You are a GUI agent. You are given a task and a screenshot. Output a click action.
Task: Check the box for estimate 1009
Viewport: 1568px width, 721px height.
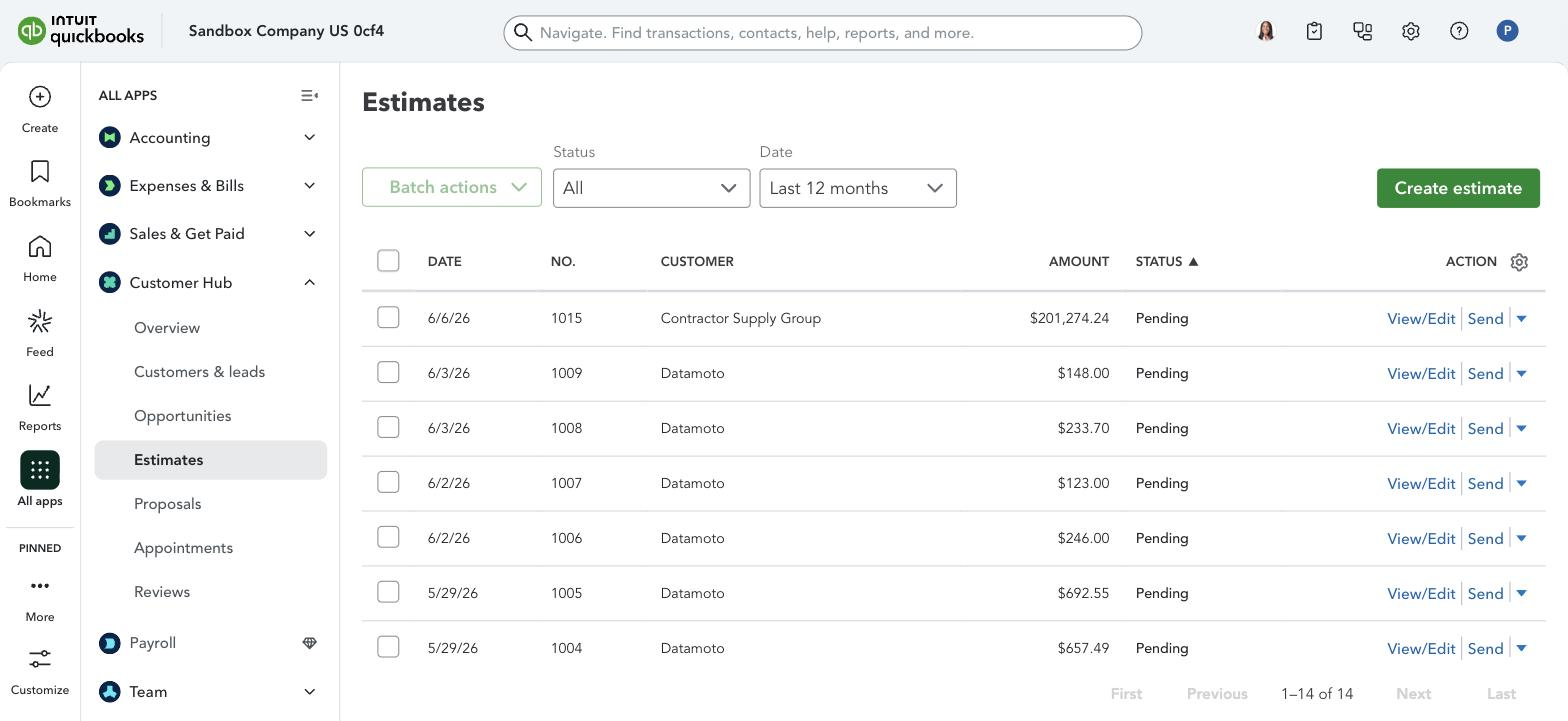click(388, 372)
